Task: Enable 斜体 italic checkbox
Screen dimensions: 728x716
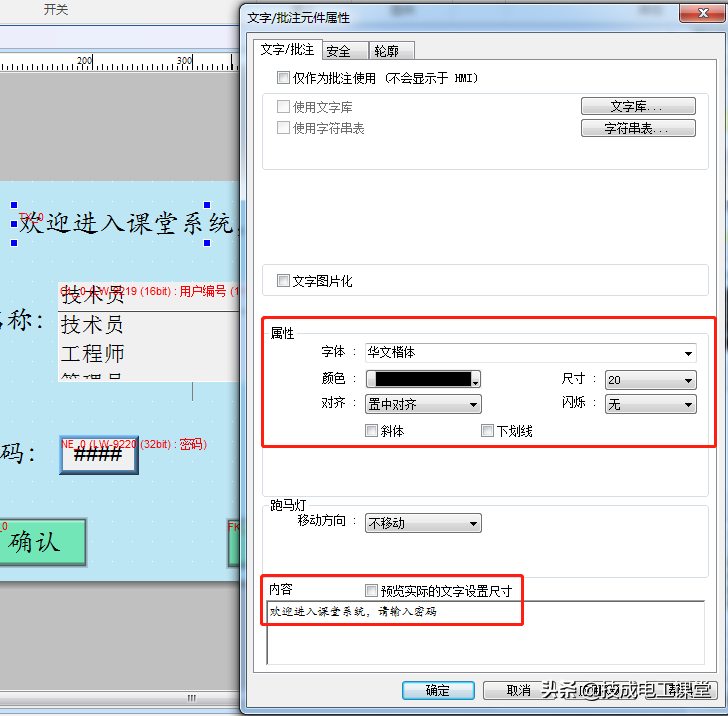Action: 372,431
